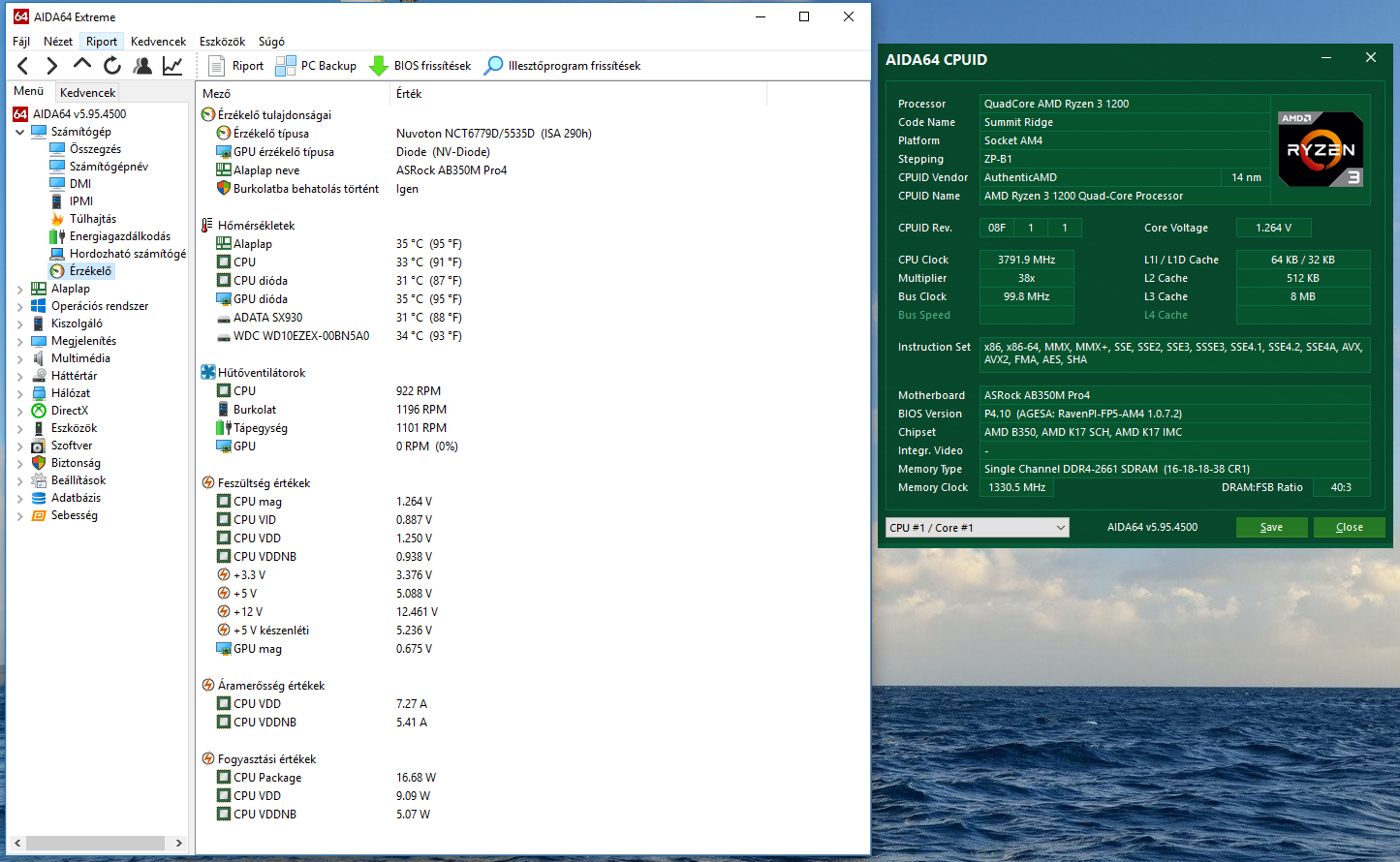Click the Forward navigation arrow in toolbar

(52, 66)
